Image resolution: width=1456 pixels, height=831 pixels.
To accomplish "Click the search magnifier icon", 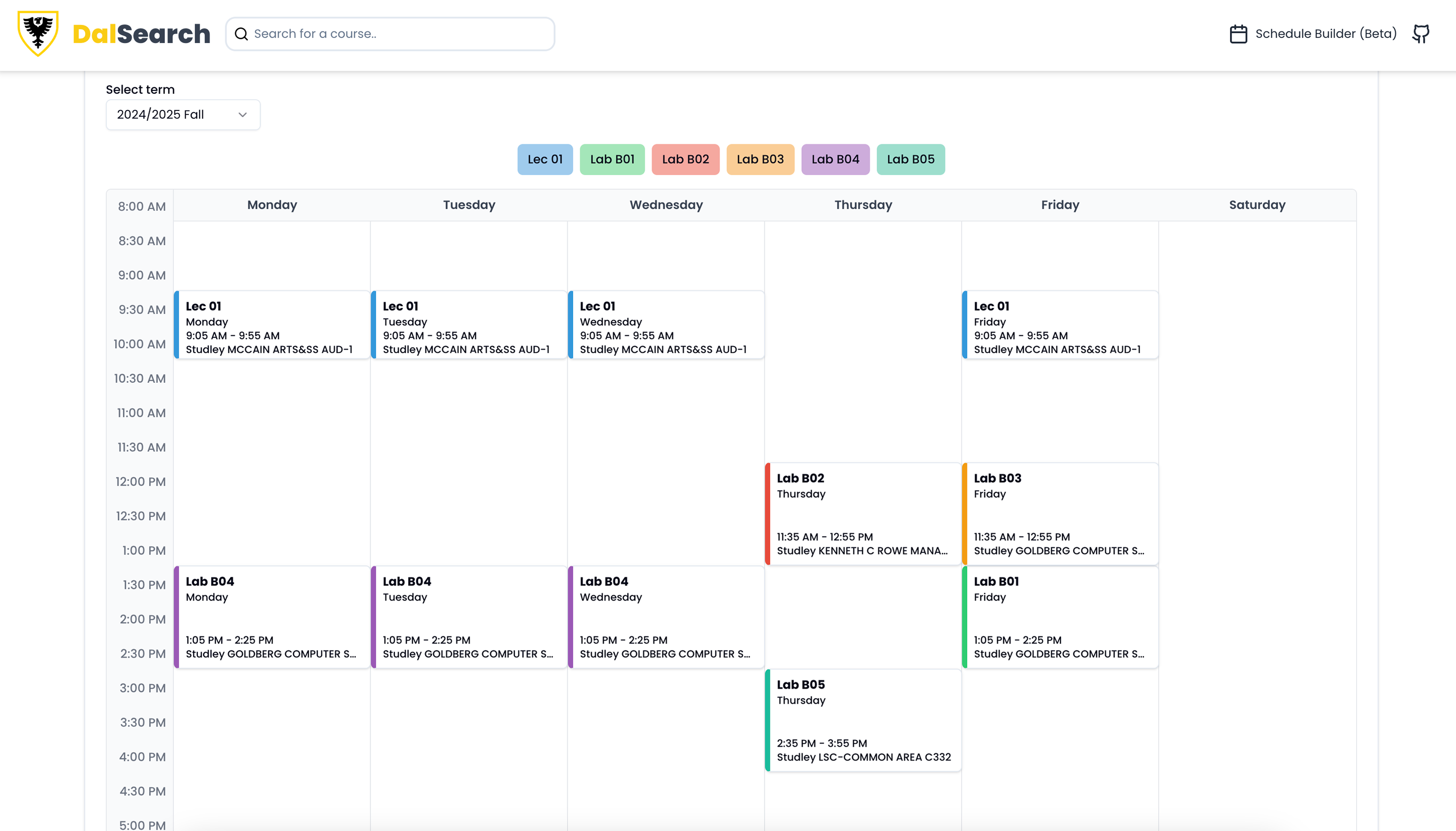I will [x=242, y=34].
